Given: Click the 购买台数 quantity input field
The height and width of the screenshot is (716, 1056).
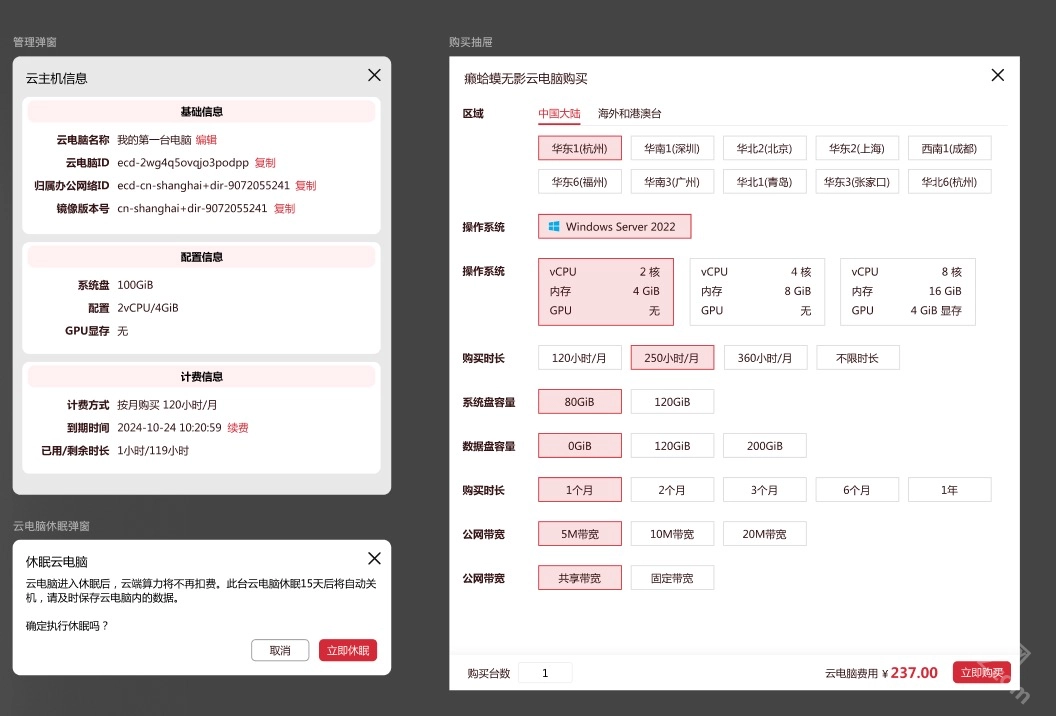Looking at the screenshot, I should click(x=545, y=673).
